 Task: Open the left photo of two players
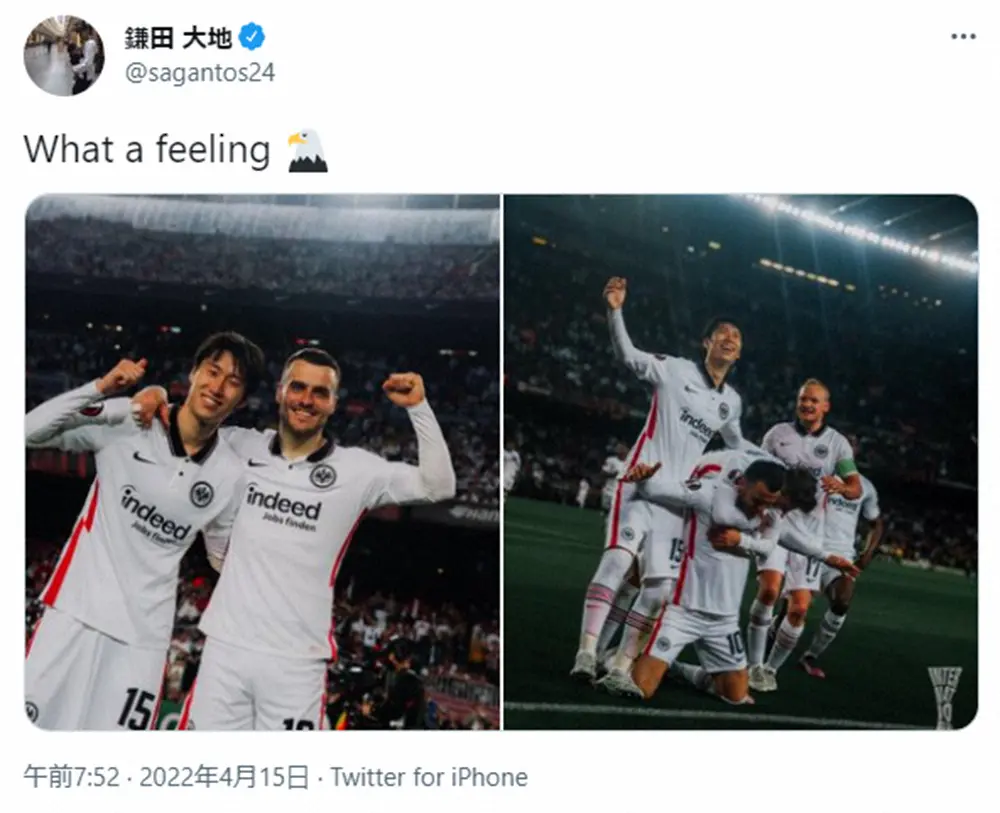pos(262,462)
